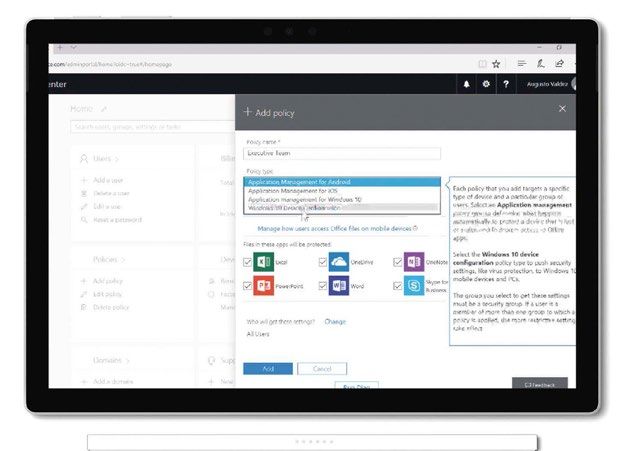Viewport: 624px width, 451px height.
Task: Select Application Management for Android option
Action: tap(342, 182)
